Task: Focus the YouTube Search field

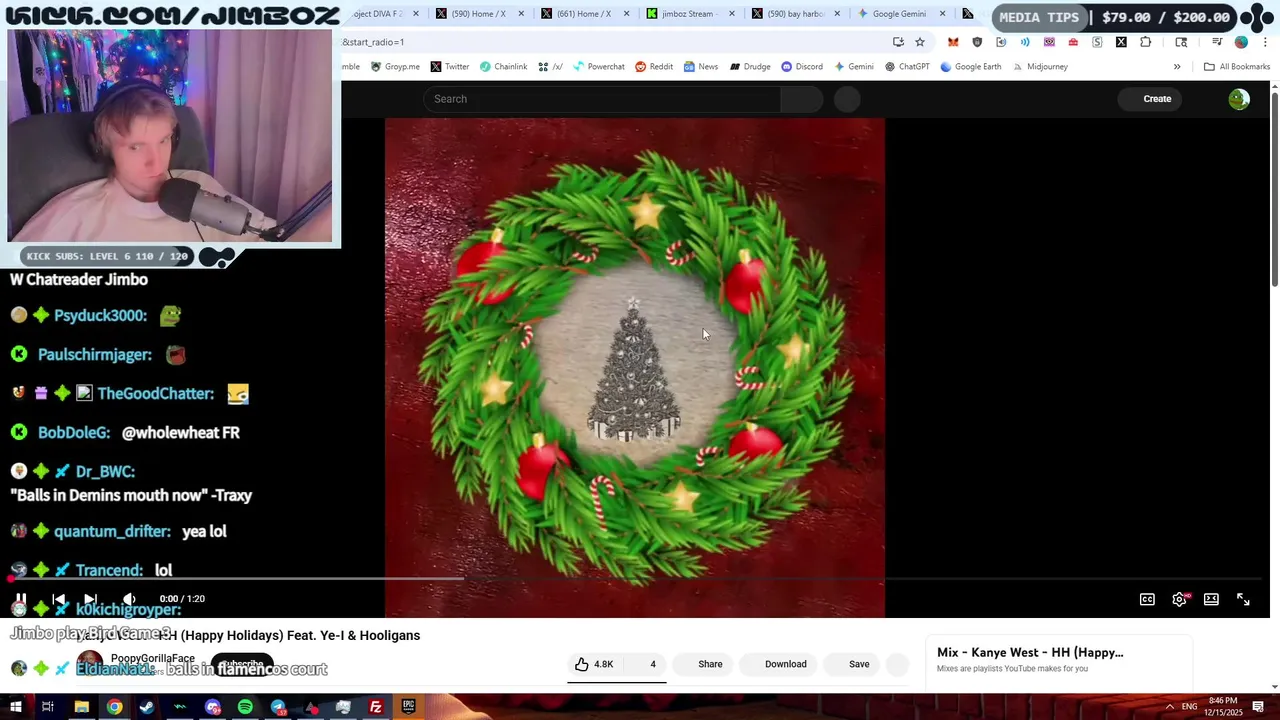Action: pos(602,99)
